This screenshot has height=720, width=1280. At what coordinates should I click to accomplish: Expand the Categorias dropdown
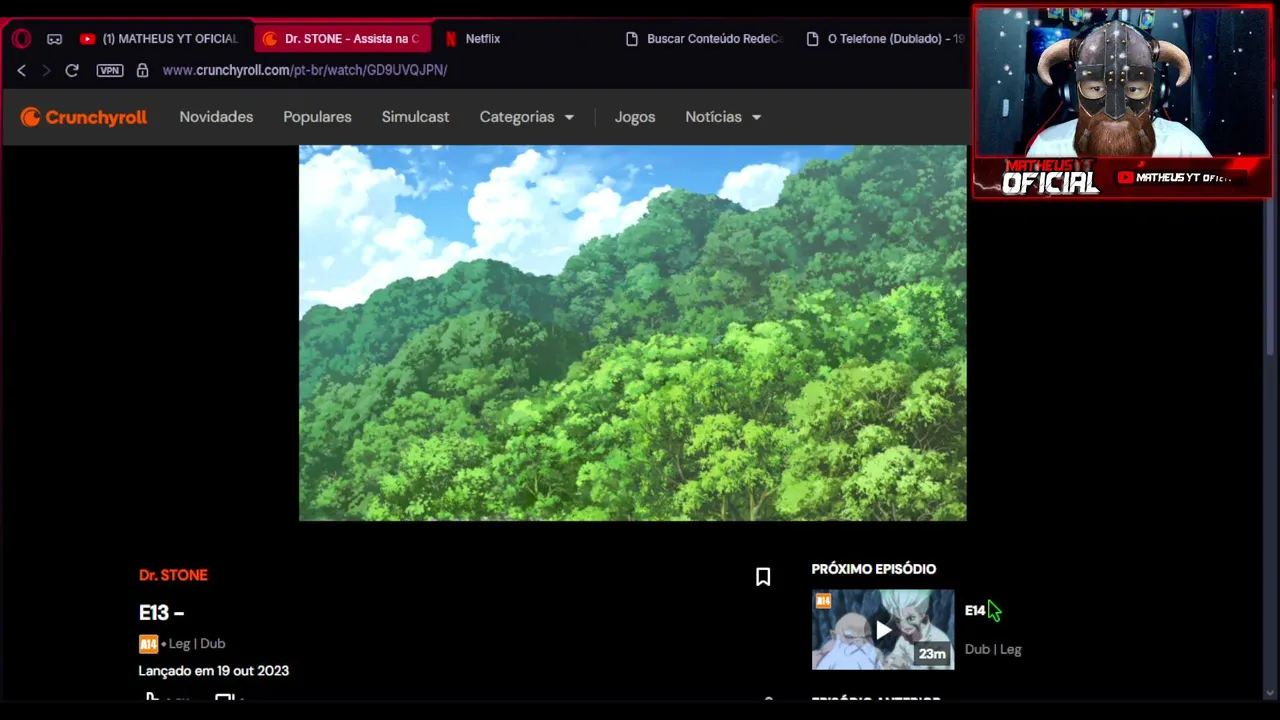pos(527,117)
